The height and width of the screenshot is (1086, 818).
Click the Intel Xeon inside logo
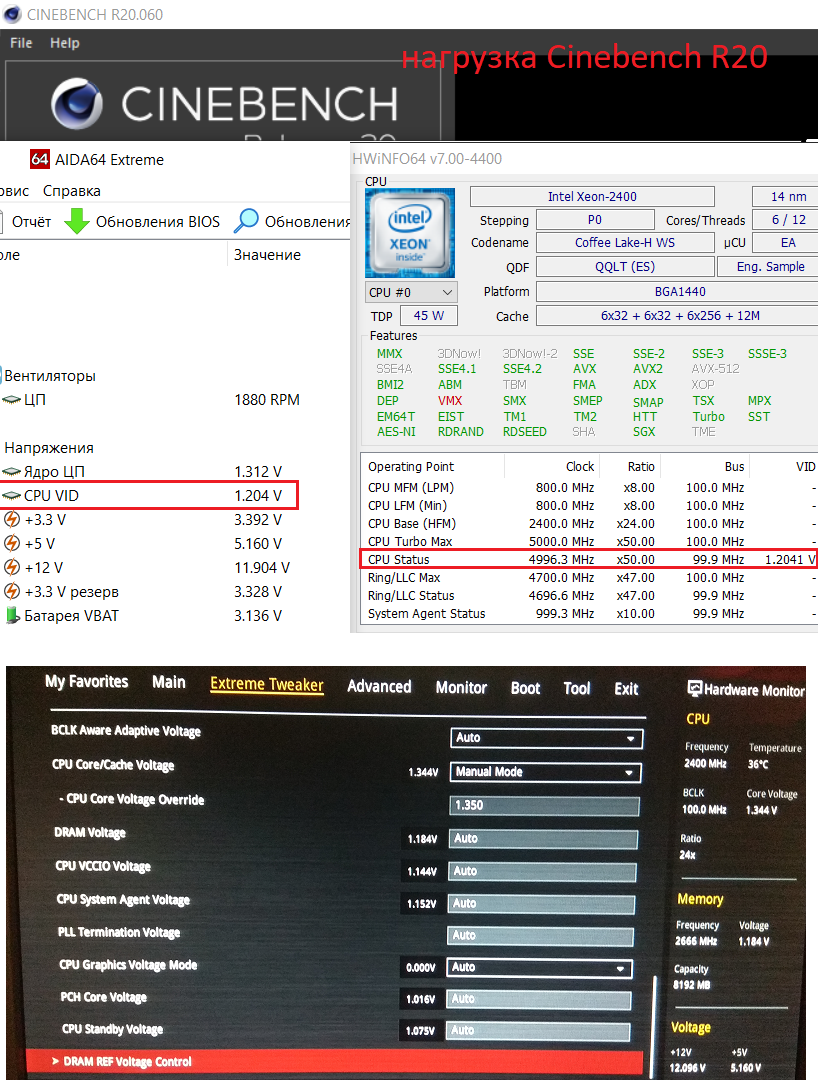tap(410, 233)
